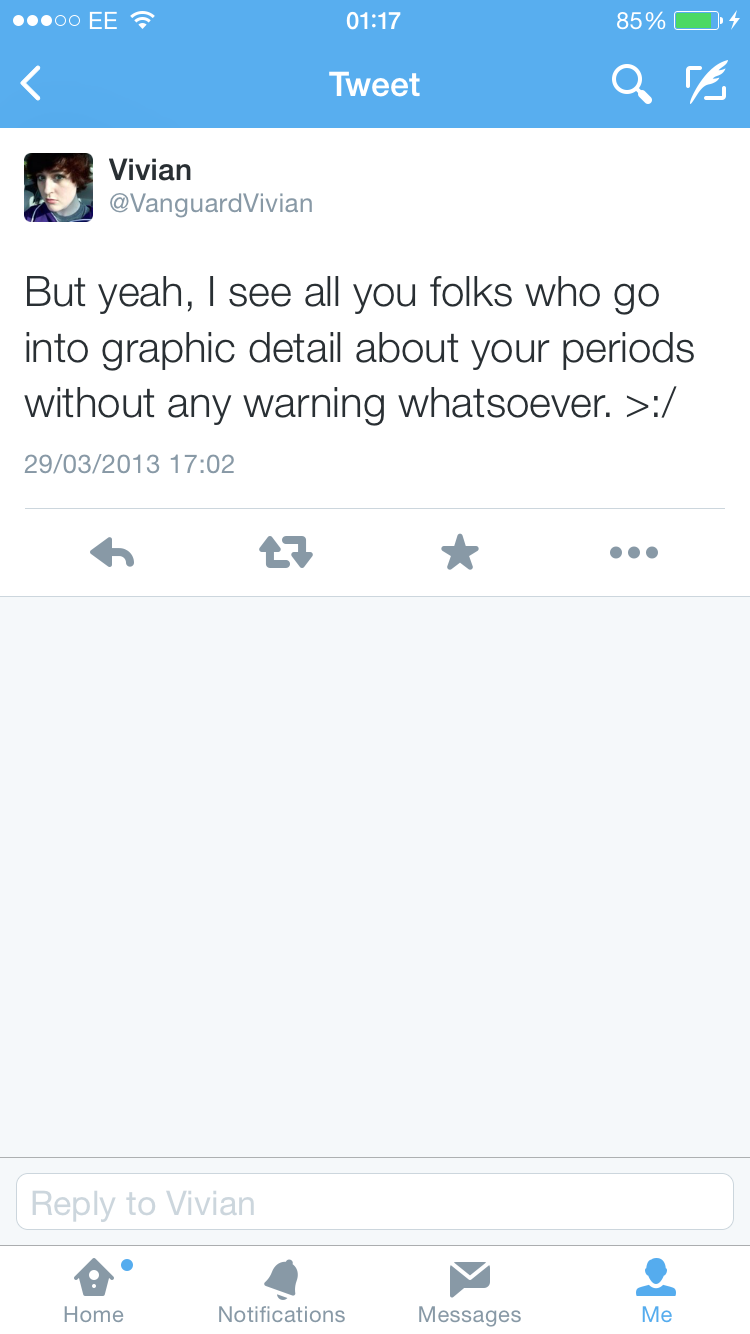
Task: Open the Vivian display name link
Action: click(x=150, y=170)
